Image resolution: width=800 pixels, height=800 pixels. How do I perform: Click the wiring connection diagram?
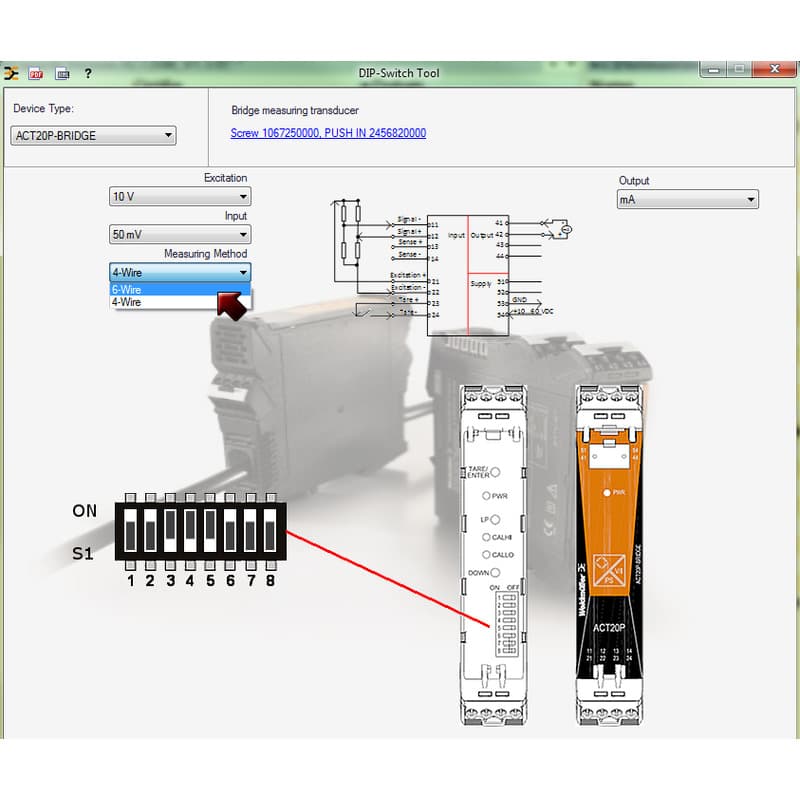tap(452, 268)
